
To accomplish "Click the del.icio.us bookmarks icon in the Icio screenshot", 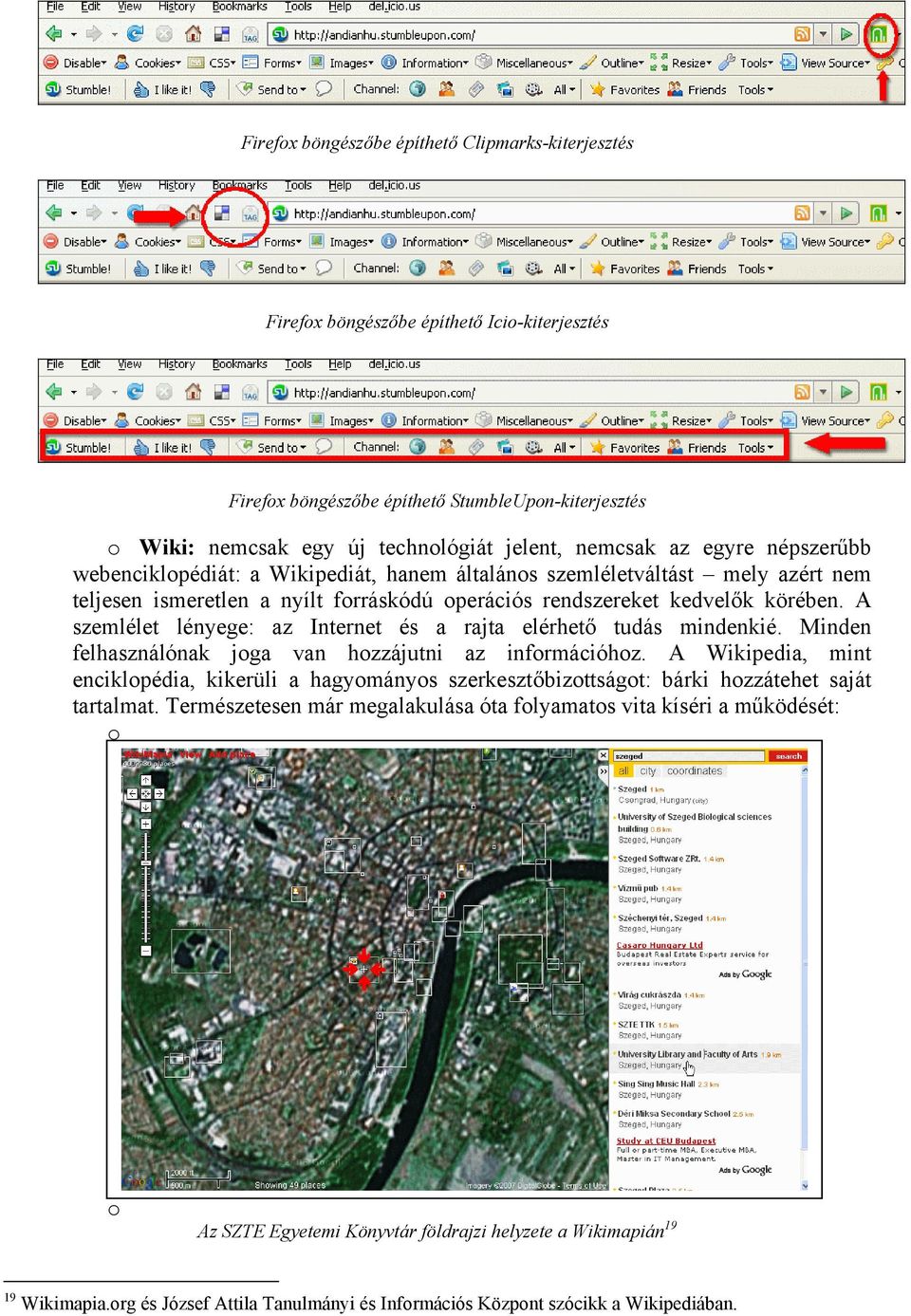I will pyautogui.click(x=222, y=213).
